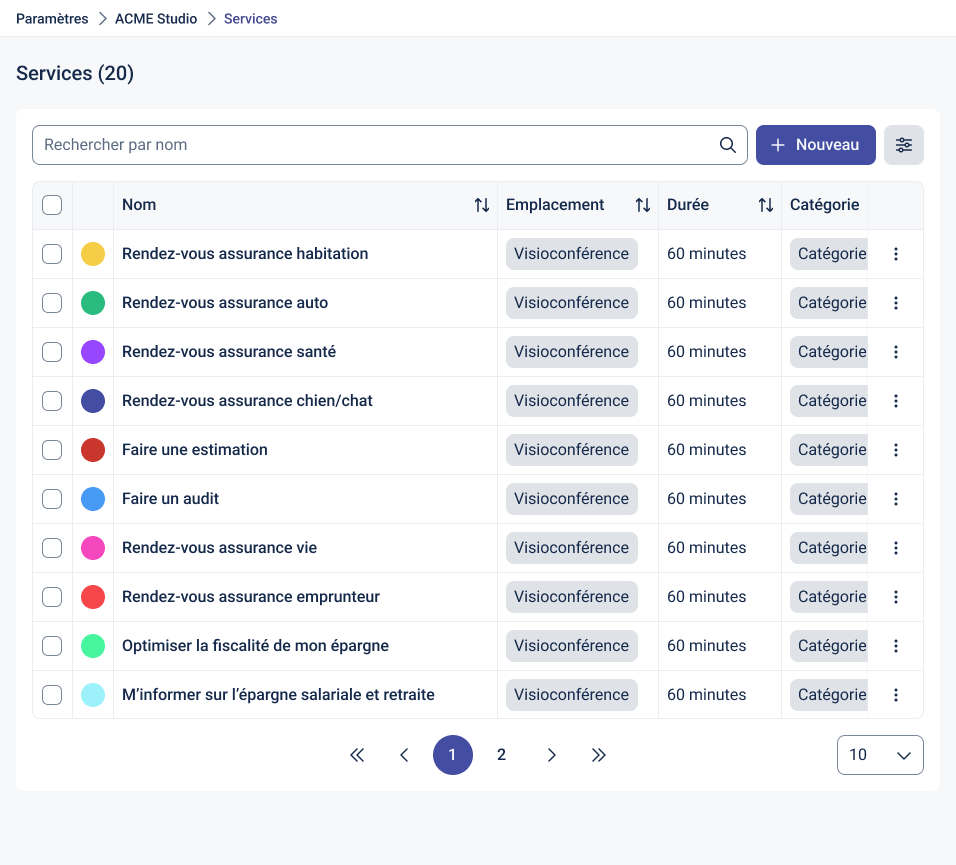Sort by Emplacement column arrows
956x865 pixels.
(x=643, y=205)
